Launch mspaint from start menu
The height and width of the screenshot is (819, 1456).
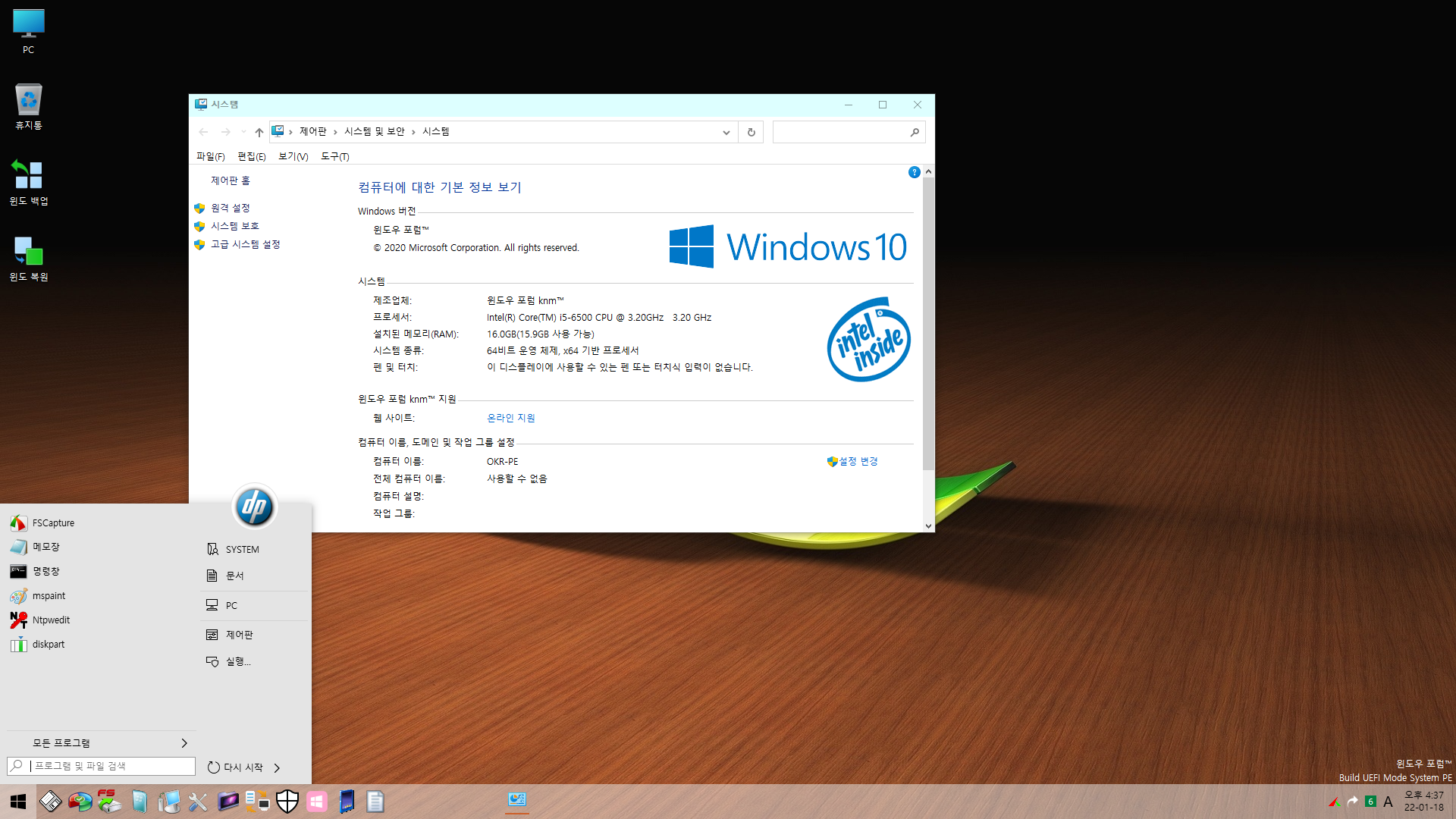point(101,595)
